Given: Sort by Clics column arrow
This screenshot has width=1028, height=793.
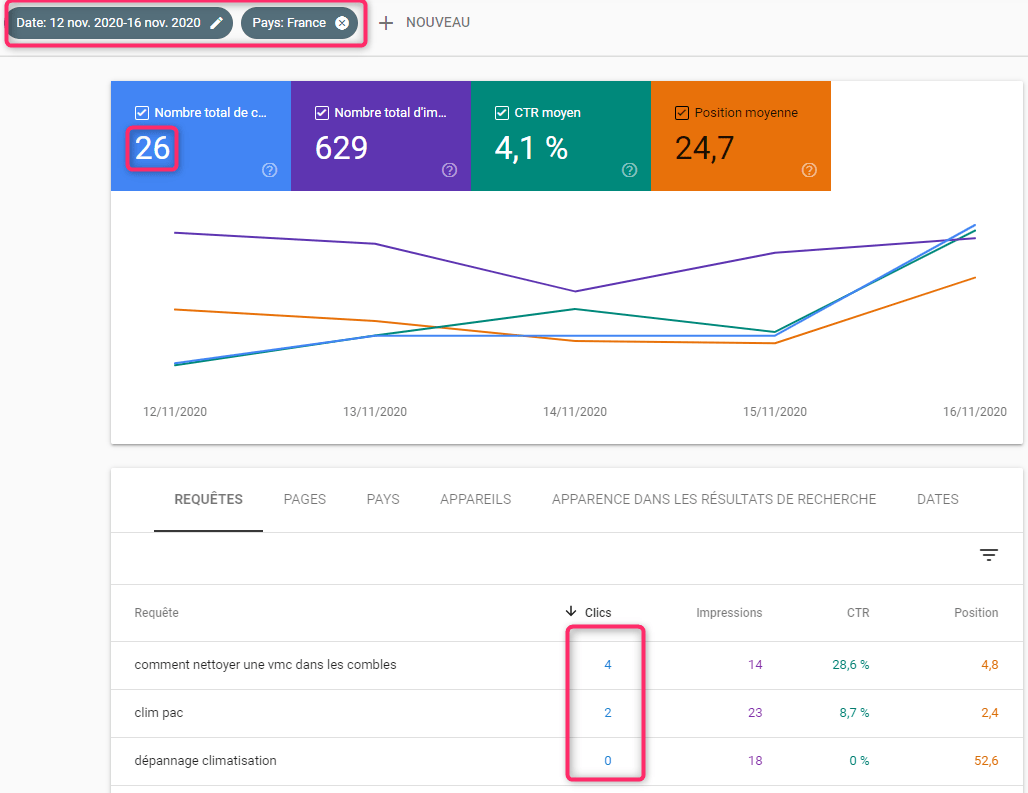Looking at the screenshot, I should pyautogui.click(x=570, y=611).
